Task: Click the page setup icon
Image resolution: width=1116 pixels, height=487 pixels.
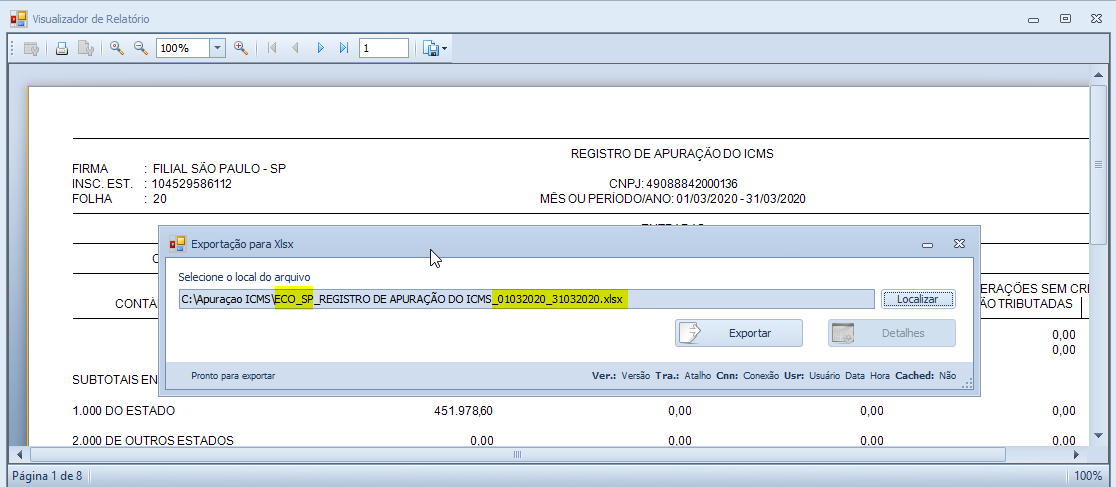Action: pos(86,48)
